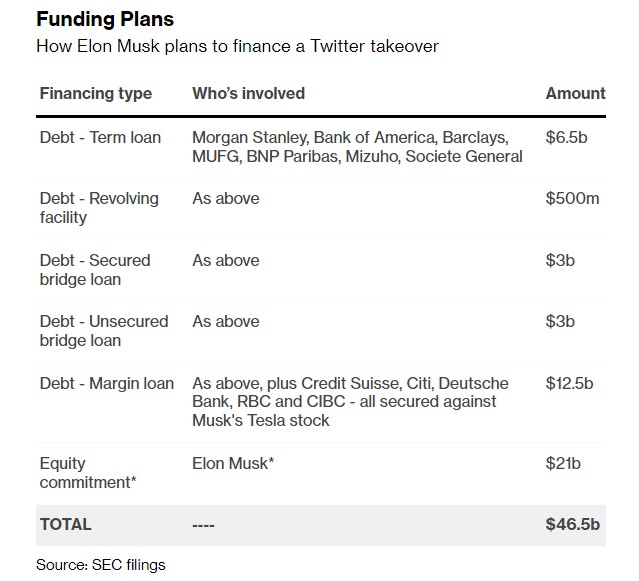639x581 pixels.
Task: Click the "Source: SEC filings" footnote
Action: click(100, 565)
